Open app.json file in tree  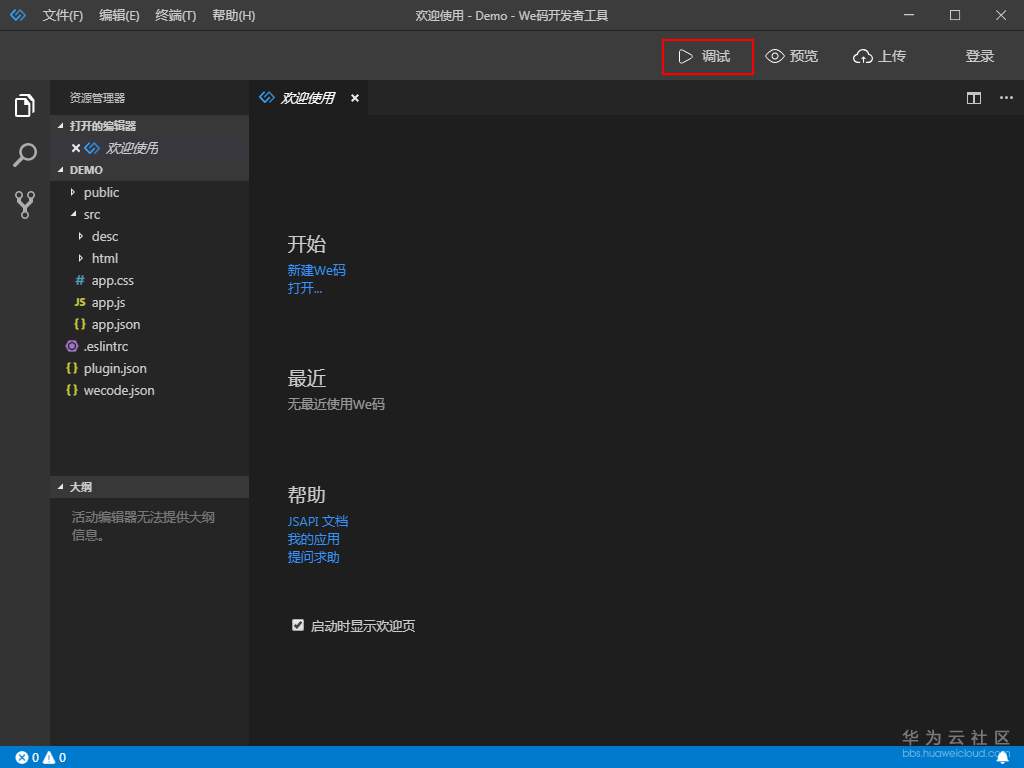click(x=150, y=325)
